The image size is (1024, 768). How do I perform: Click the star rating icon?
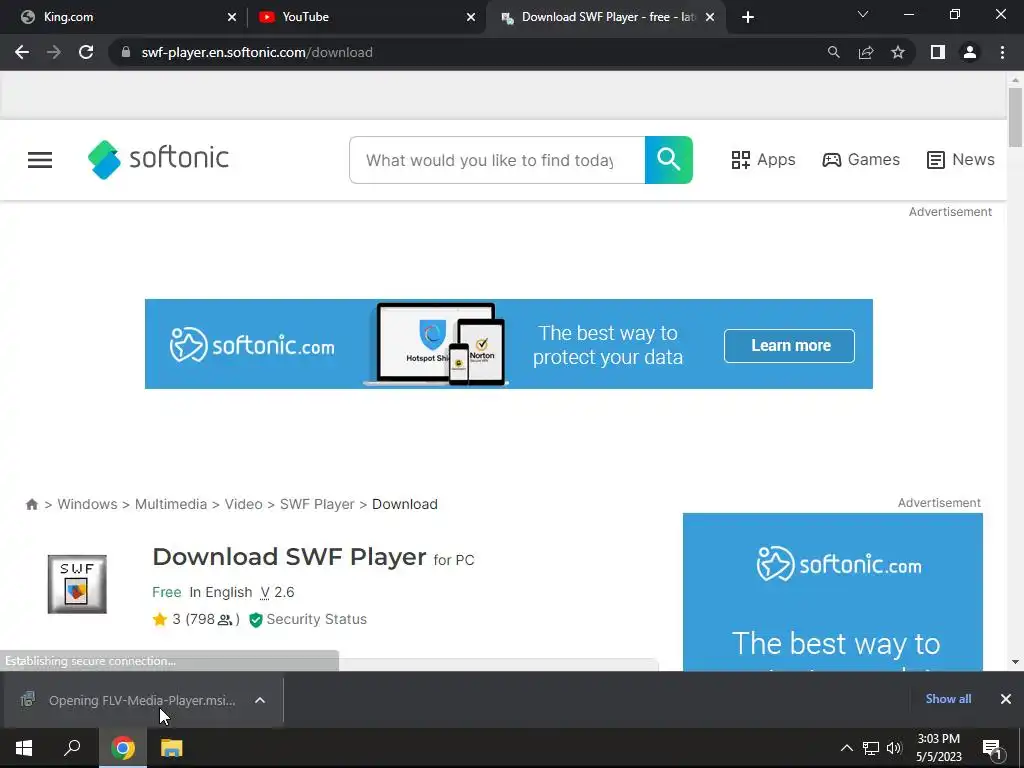click(x=159, y=619)
